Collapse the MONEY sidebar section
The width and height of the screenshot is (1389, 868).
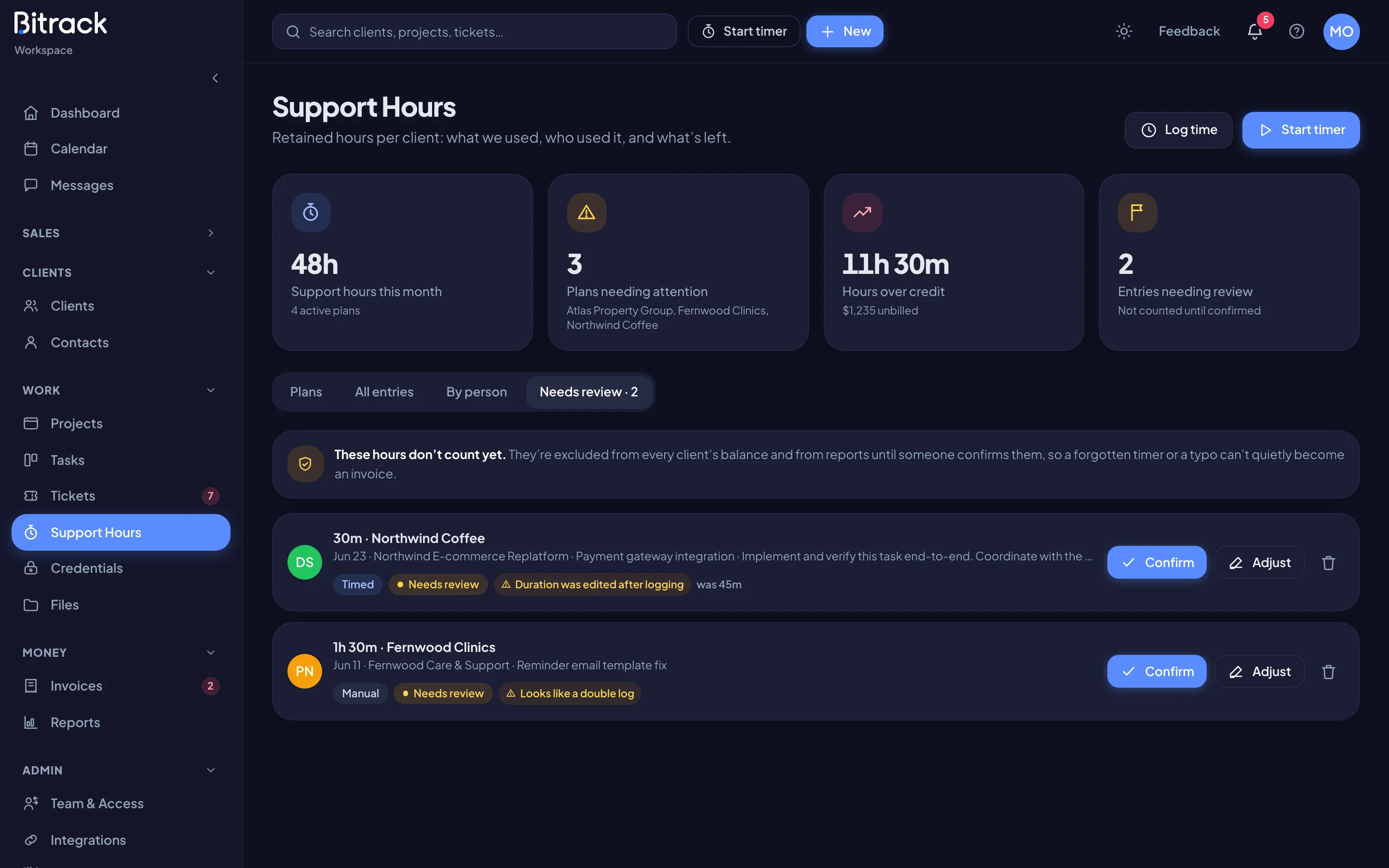(x=121, y=653)
